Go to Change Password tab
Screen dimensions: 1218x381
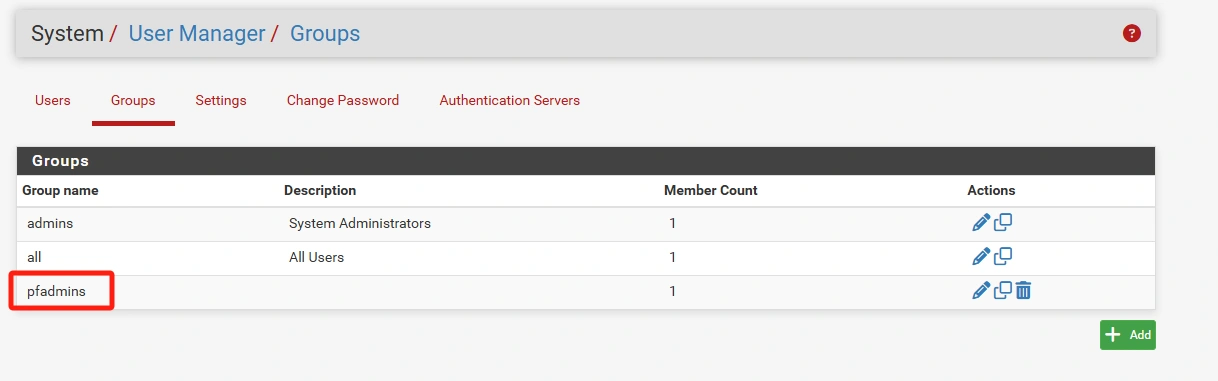[343, 100]
